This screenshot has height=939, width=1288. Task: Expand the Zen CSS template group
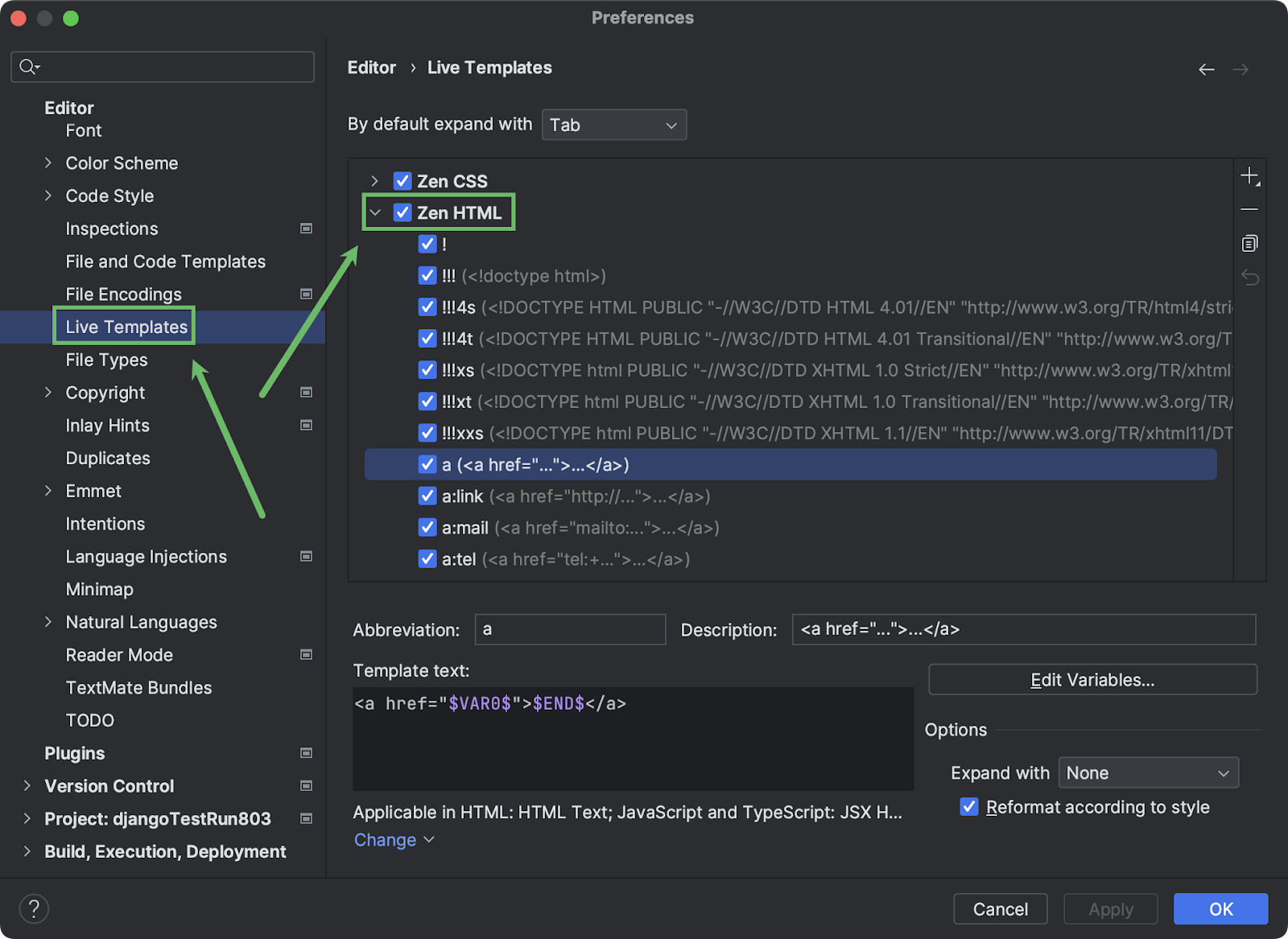coord(374,180)
